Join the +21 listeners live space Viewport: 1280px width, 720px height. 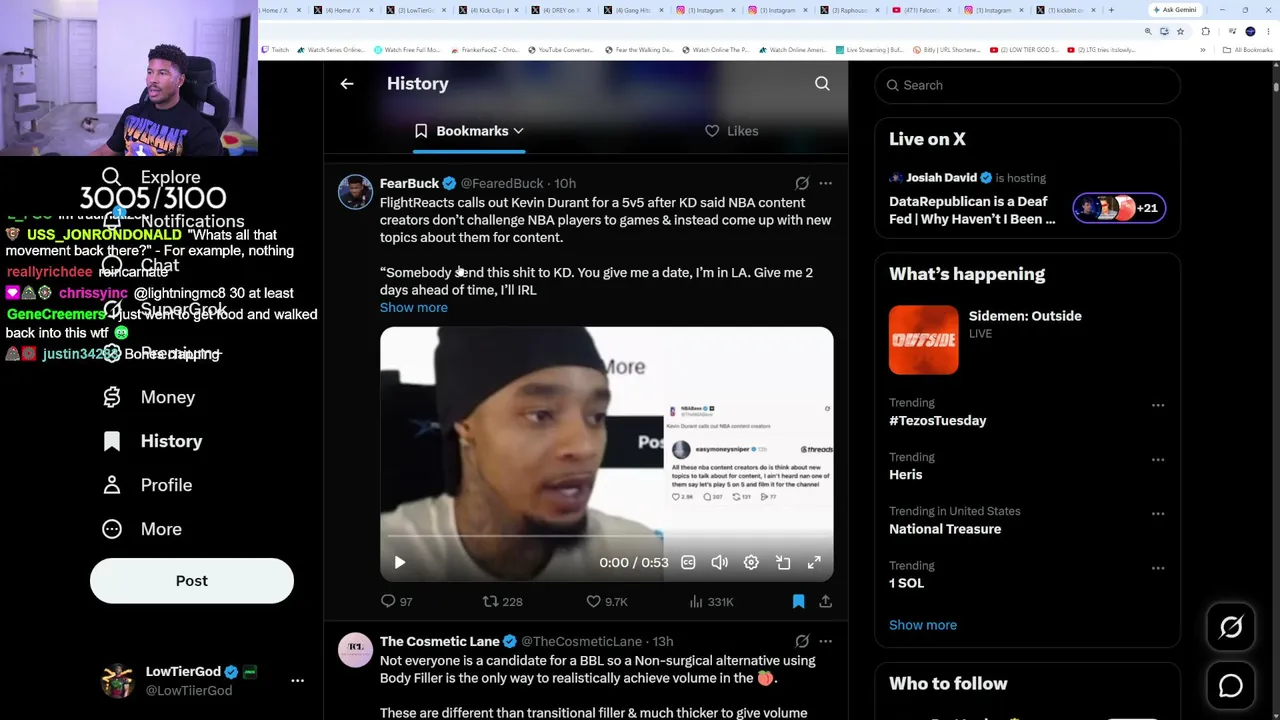tap(1119, 208)
